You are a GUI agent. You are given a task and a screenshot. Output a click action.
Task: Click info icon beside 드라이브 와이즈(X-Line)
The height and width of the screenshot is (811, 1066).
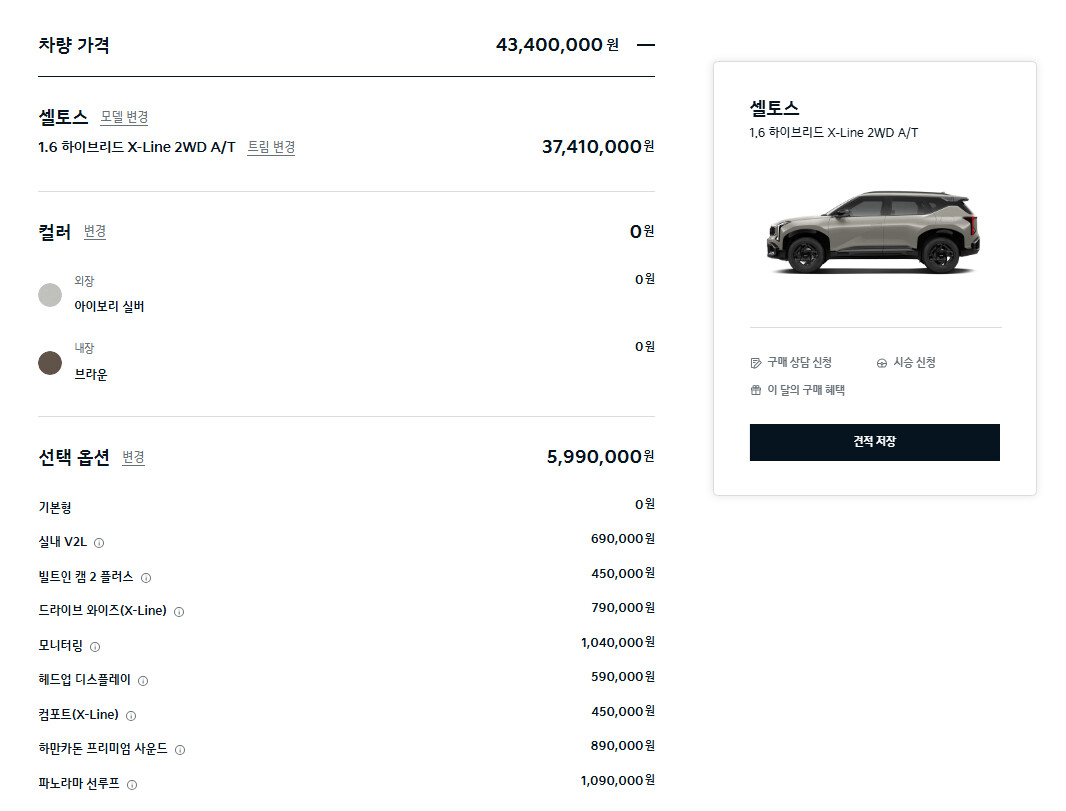coord(179,612)
